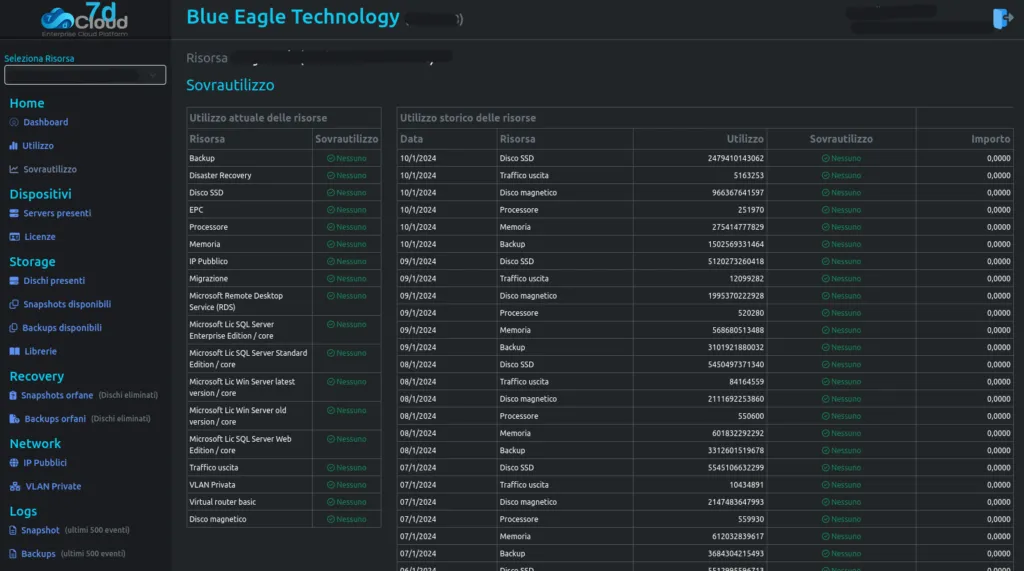Image resolution: width=1024 pixels, height=571 pixels.
Task: Click the 7dCloud logo
Action: [85, 19]
